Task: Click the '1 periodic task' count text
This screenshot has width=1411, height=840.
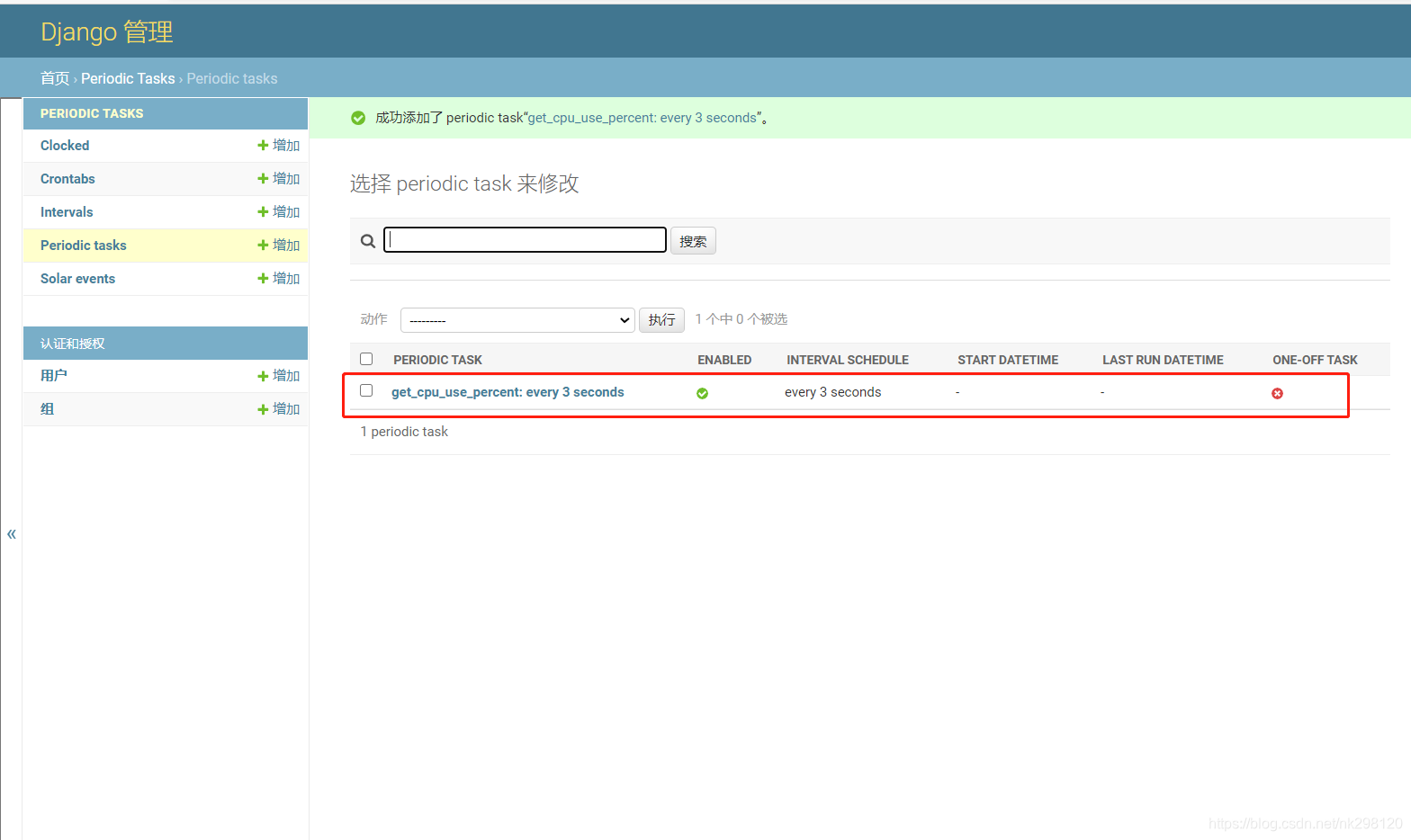Action: (x=404, y=432)
